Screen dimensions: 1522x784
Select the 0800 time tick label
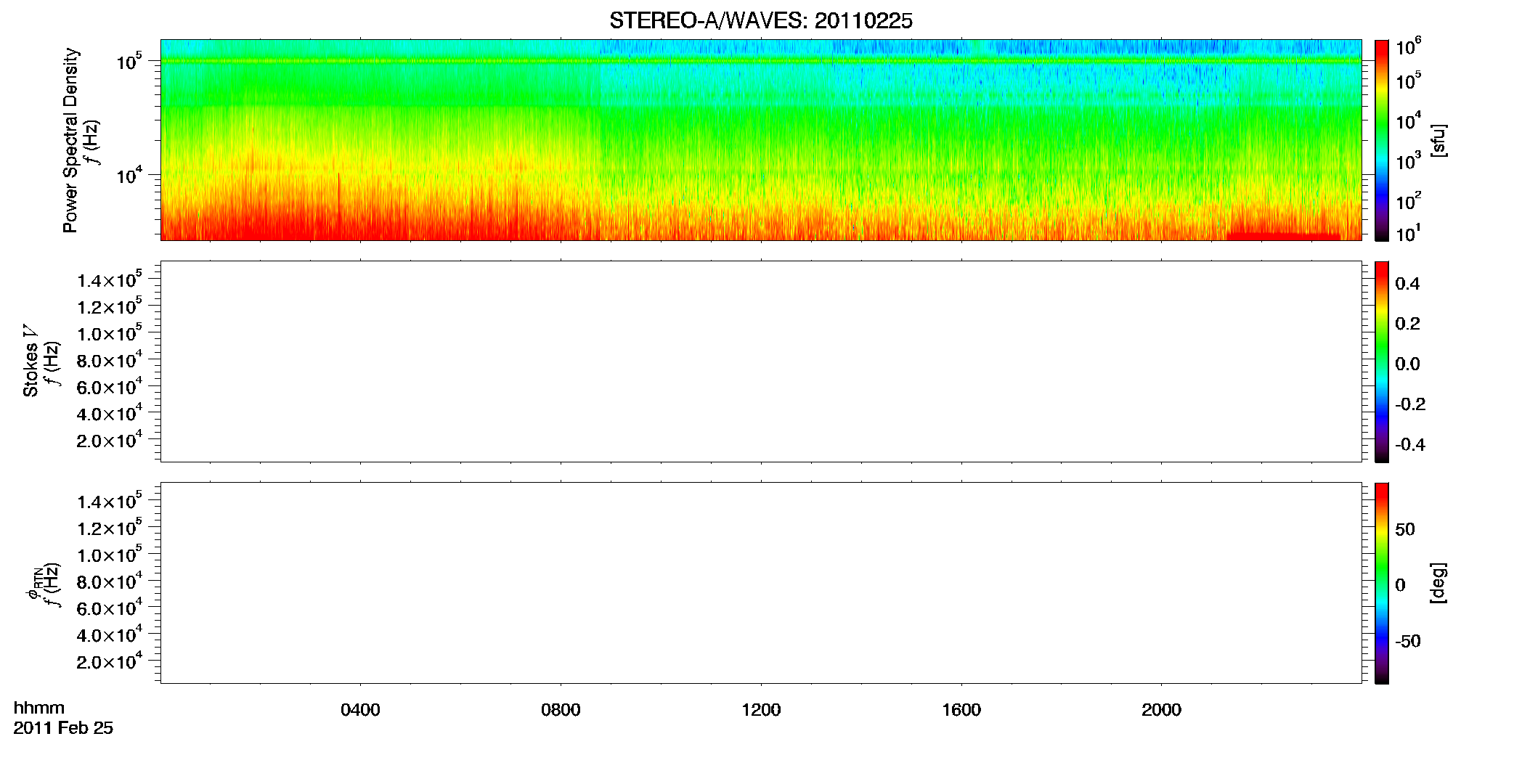[x=561, y=710]
